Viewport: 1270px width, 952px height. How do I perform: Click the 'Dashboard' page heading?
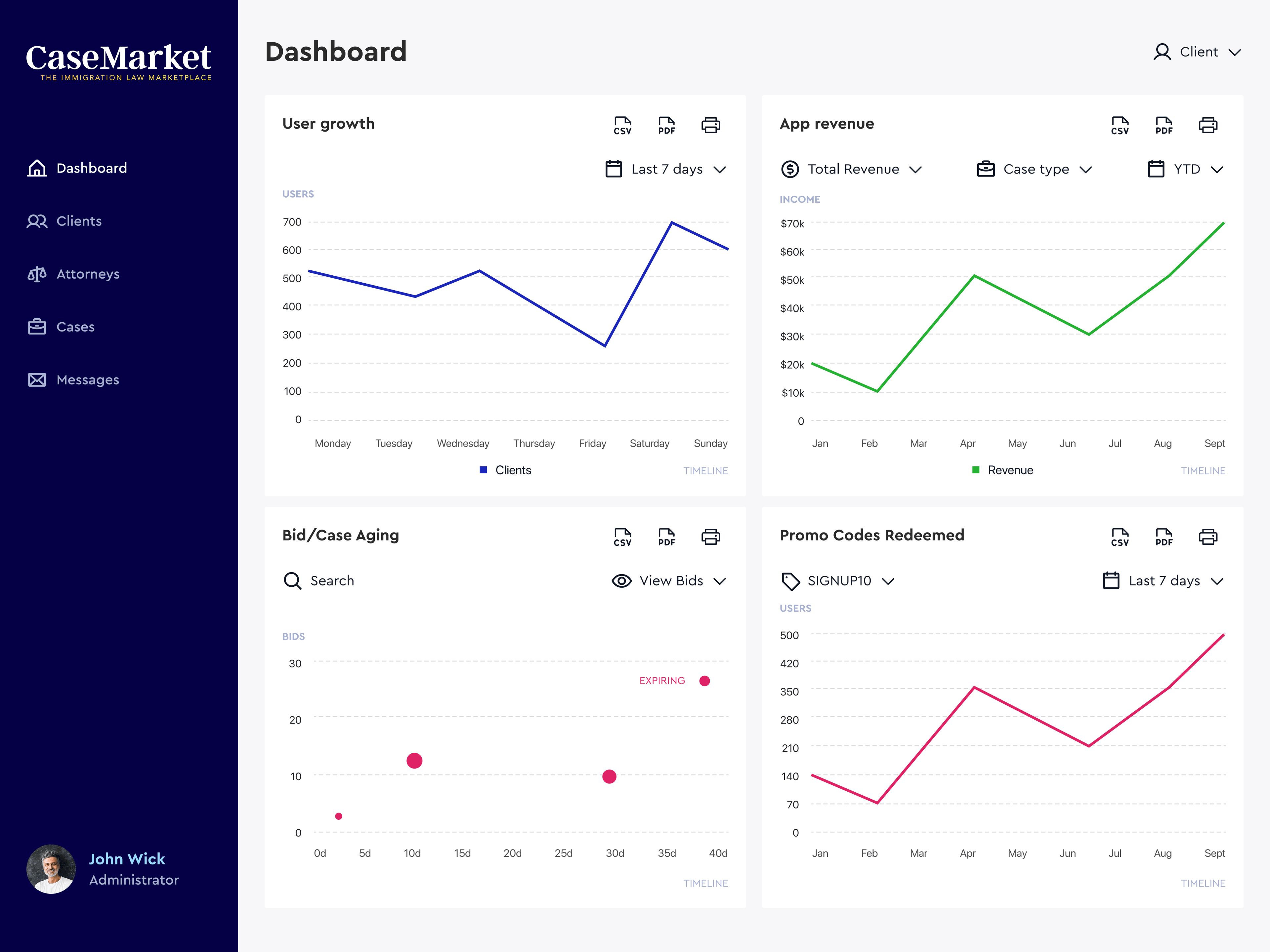336,52
